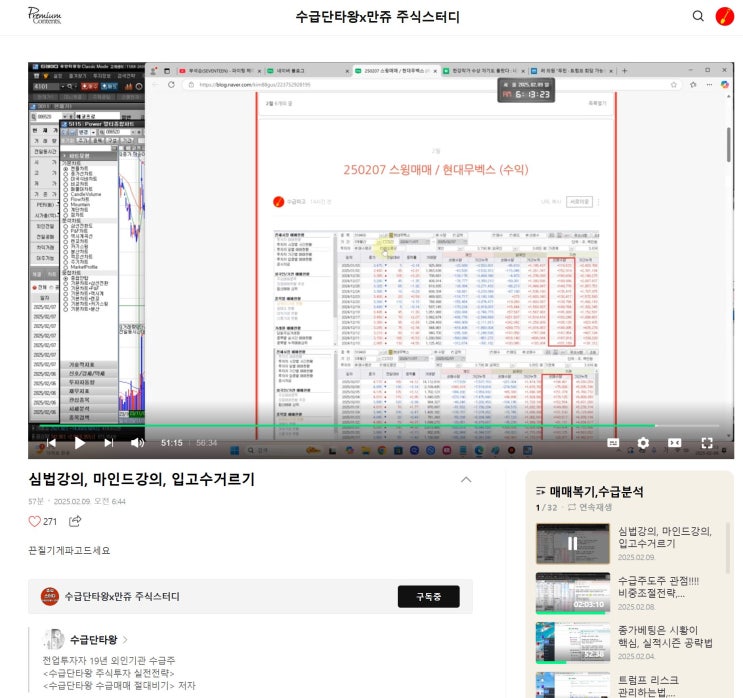Image resolution: width=743 pixels, height=698 pixels.
Task: Like the video with the heart icon
Action: [35, 521]
